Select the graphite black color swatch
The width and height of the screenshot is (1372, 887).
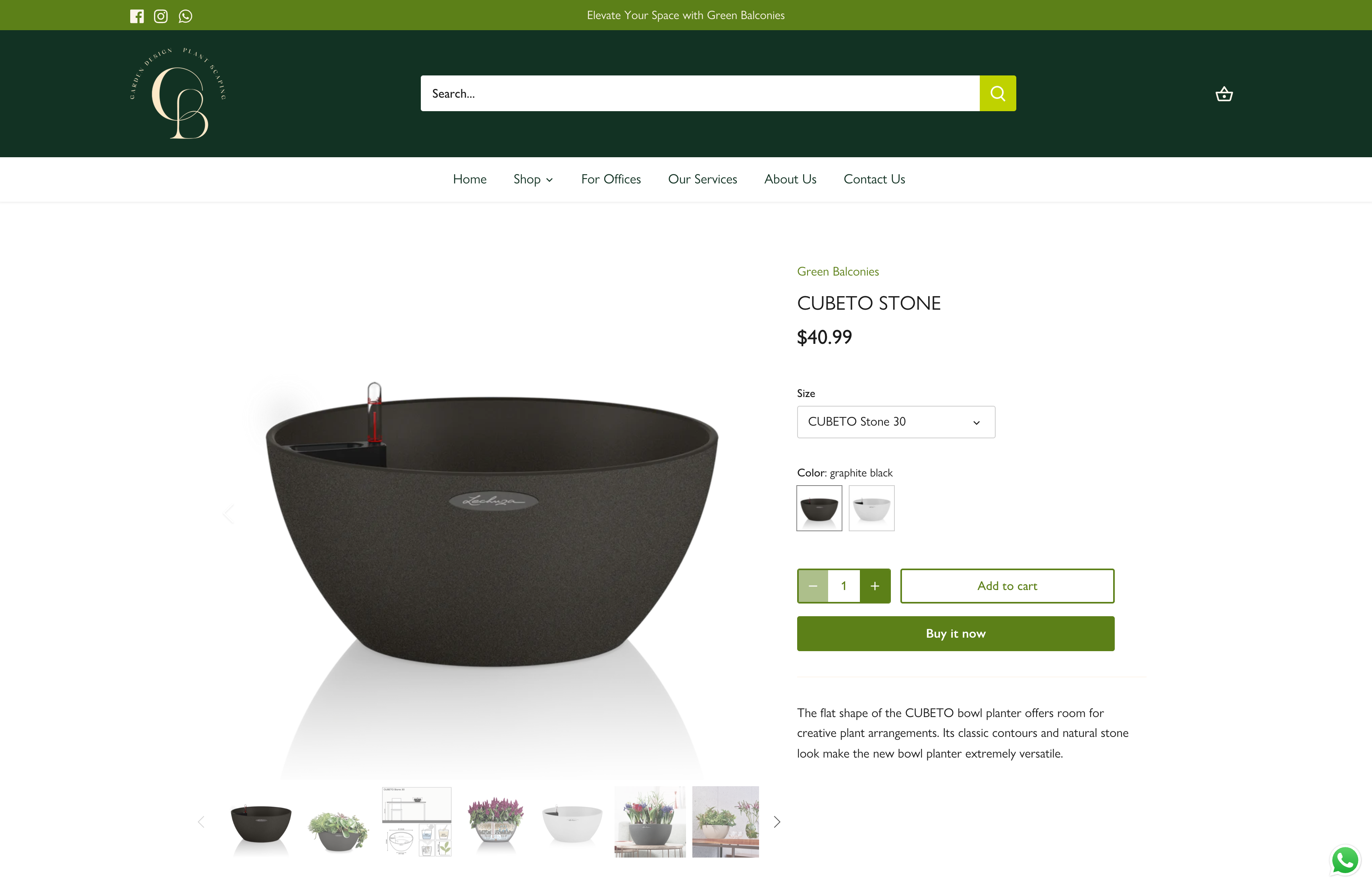coord(819,508)
